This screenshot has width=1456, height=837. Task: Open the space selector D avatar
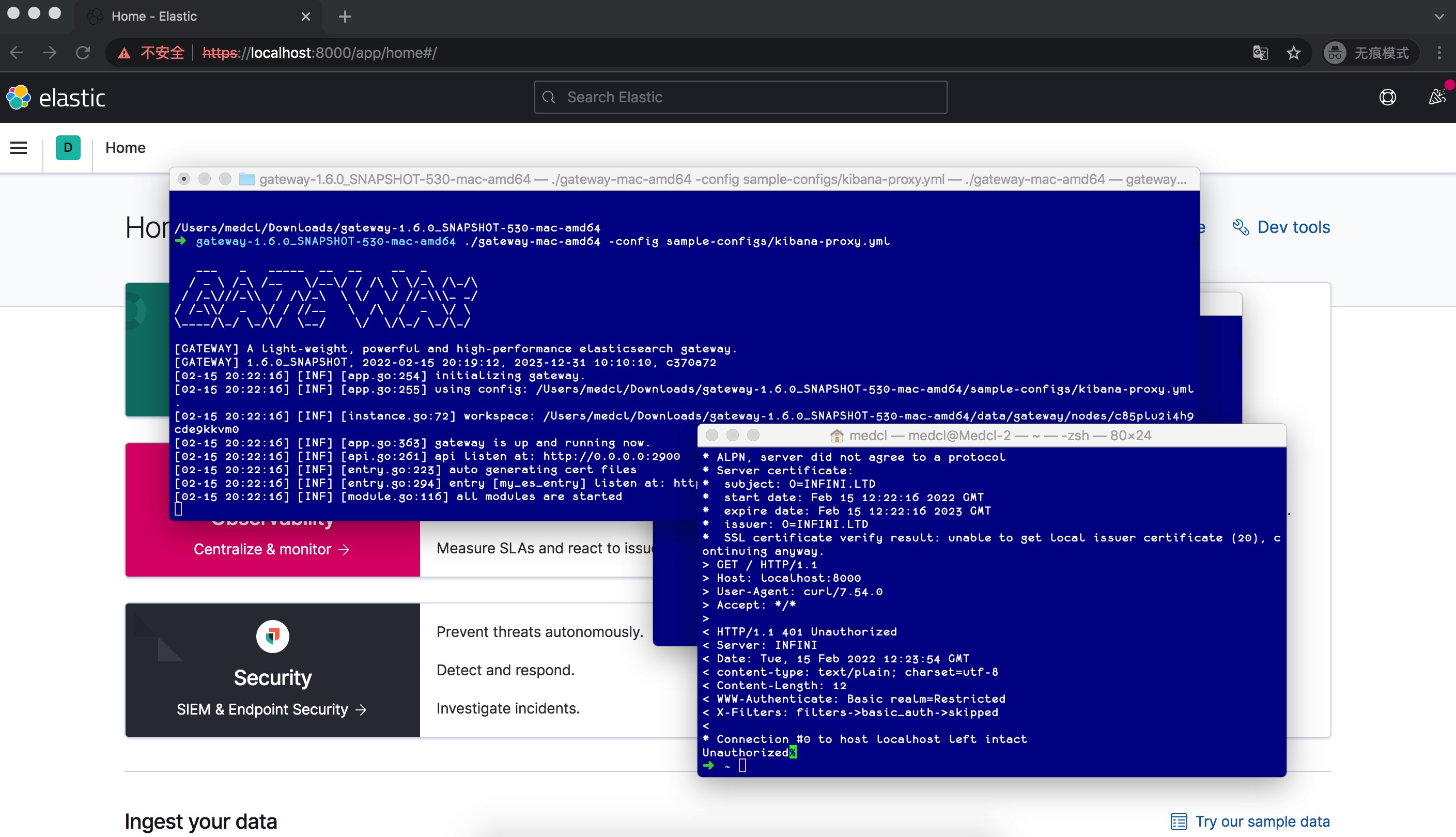click(68, 148)
